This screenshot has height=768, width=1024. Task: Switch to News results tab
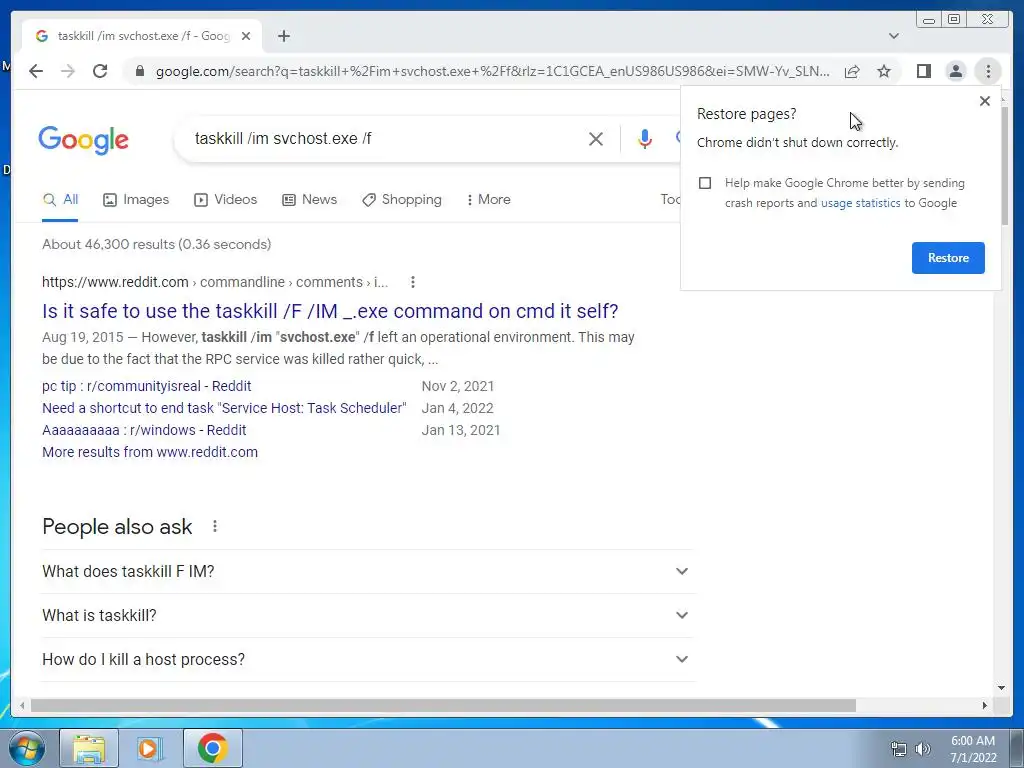(310, 200)
